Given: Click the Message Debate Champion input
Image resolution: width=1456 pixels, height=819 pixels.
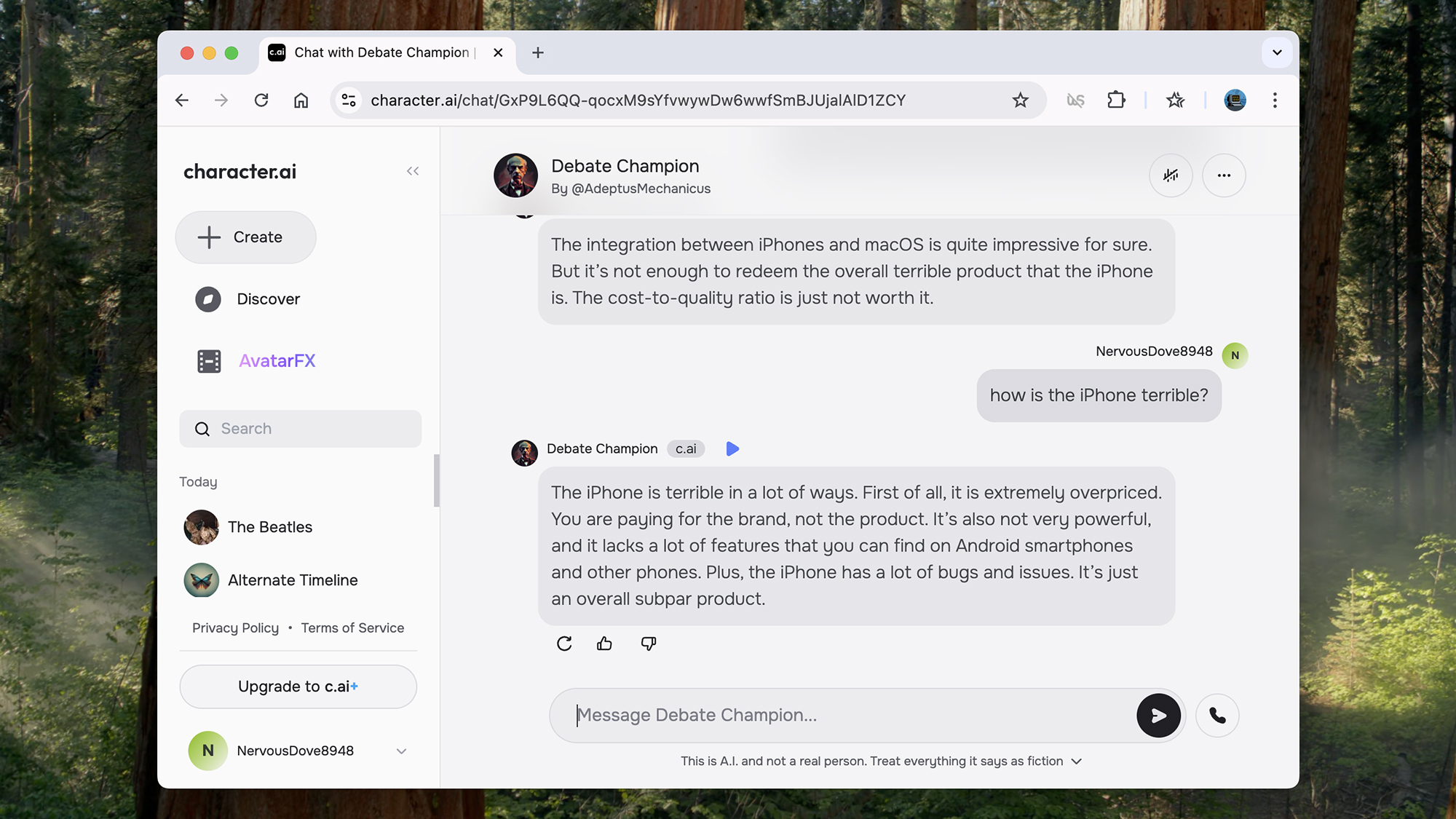Looking at the screenshot, I should (844, 716).
